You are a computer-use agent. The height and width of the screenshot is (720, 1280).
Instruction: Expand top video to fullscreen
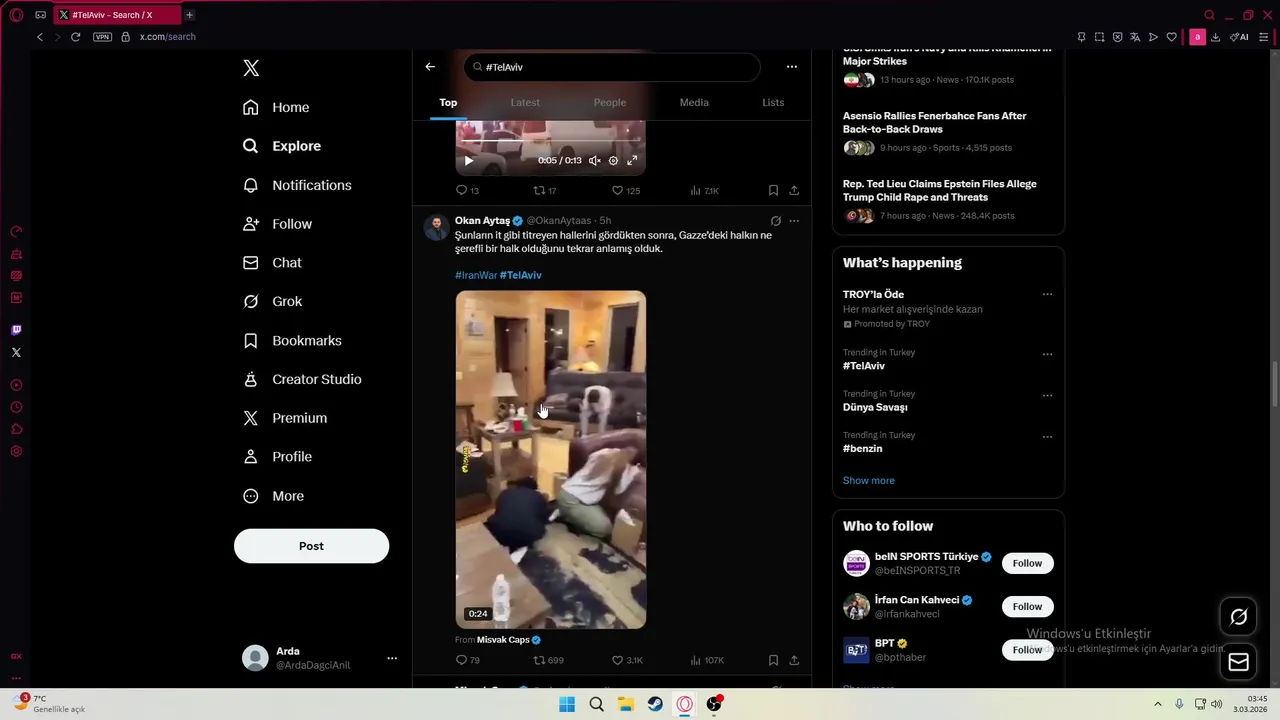[x=632, y=160]
